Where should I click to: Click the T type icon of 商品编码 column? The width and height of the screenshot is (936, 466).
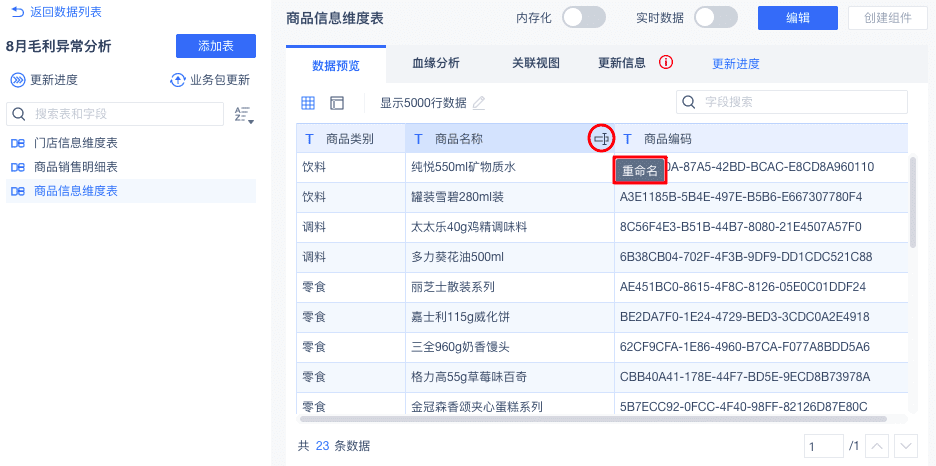(627, 139)
